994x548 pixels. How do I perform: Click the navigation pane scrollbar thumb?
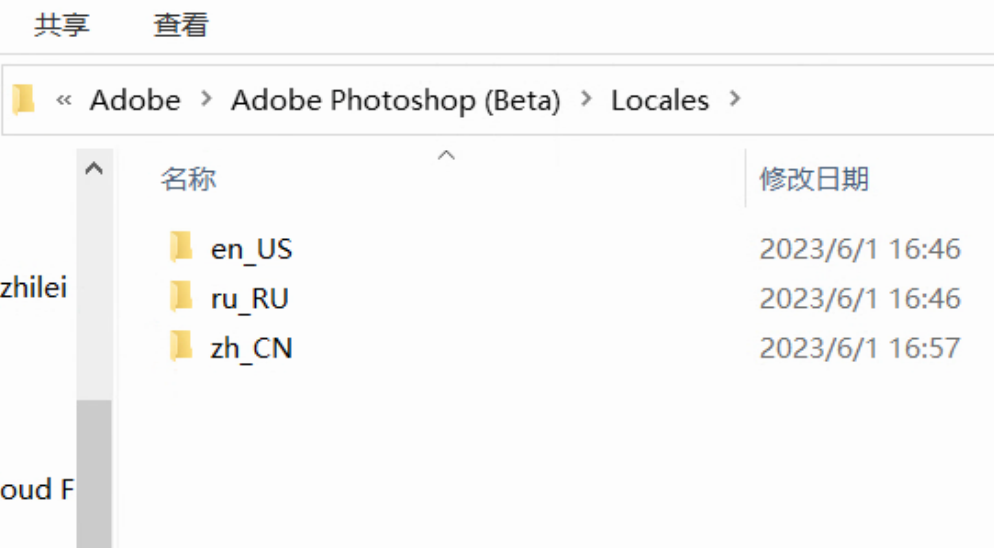coord(94,473)
